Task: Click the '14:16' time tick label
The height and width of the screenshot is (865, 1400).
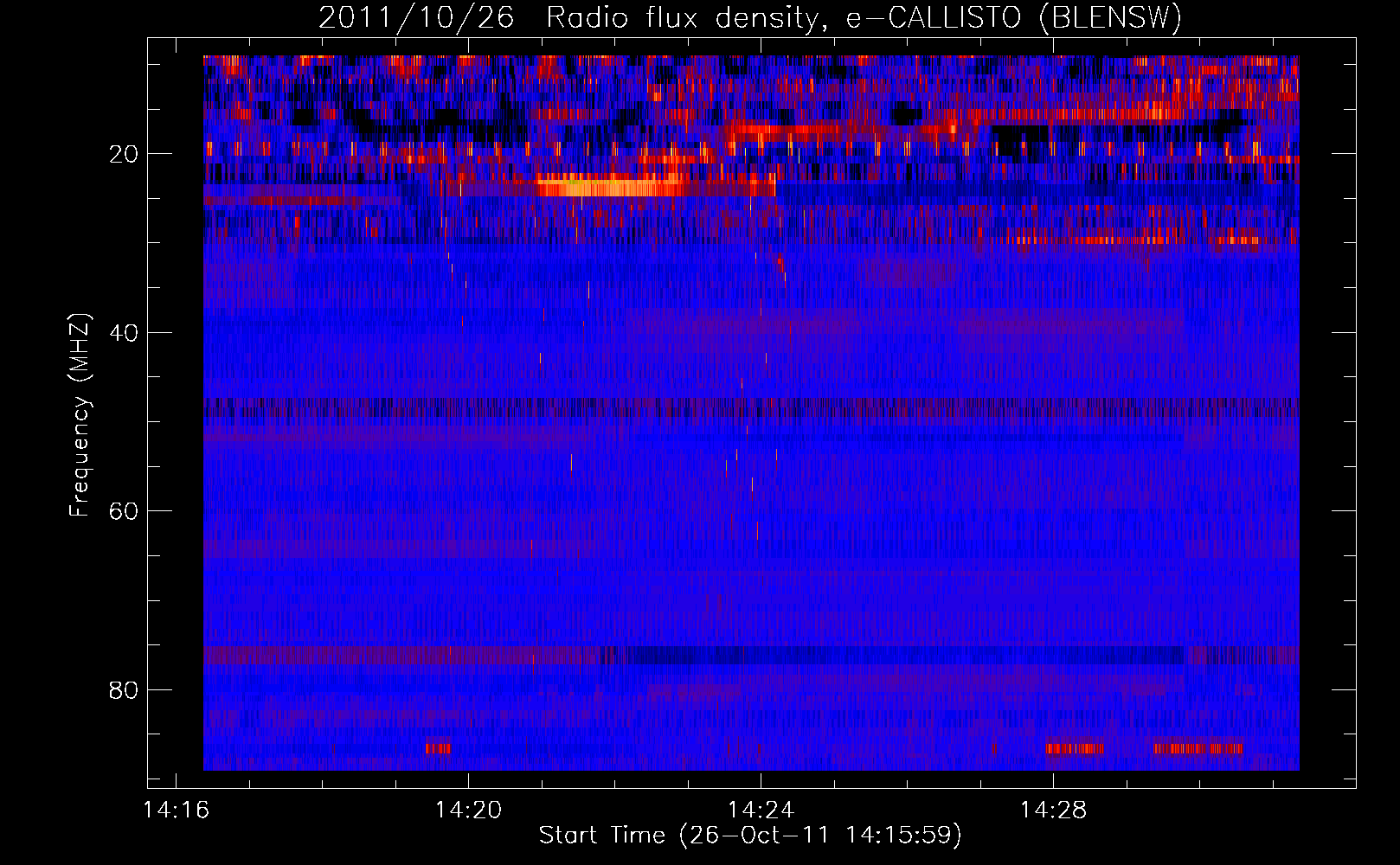Action: coord(177,811)
